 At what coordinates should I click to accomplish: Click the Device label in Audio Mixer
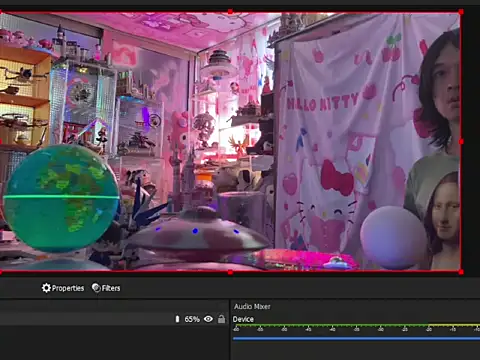tap(243, 319)
